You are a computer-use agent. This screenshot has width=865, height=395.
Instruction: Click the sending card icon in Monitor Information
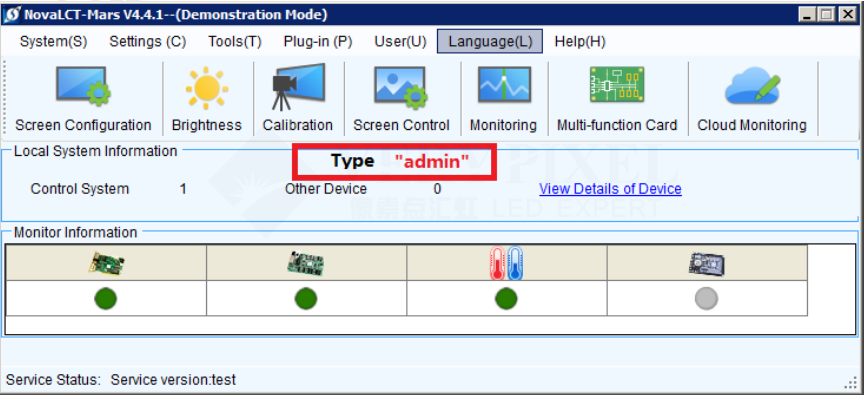point(106,264)
